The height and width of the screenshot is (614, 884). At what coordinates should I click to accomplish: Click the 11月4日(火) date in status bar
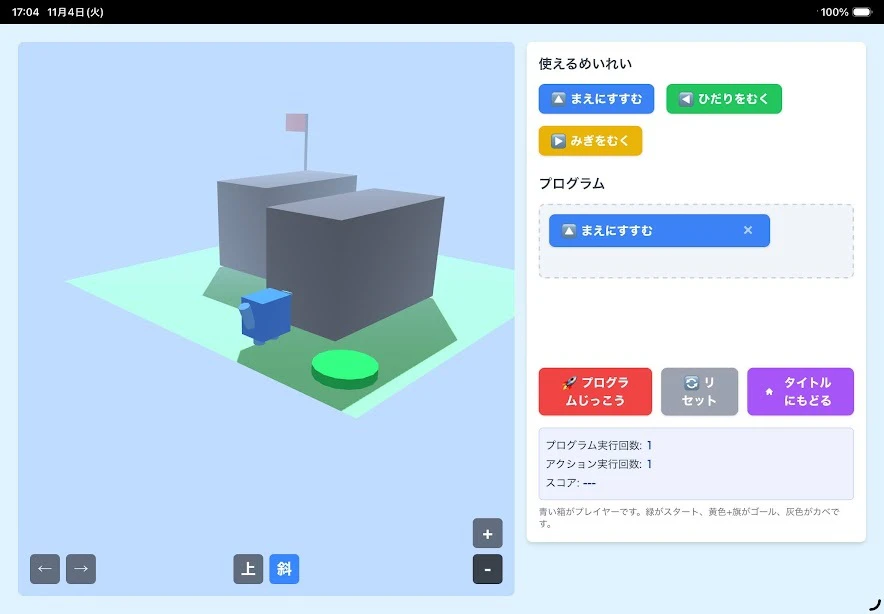tap(75, 12)
